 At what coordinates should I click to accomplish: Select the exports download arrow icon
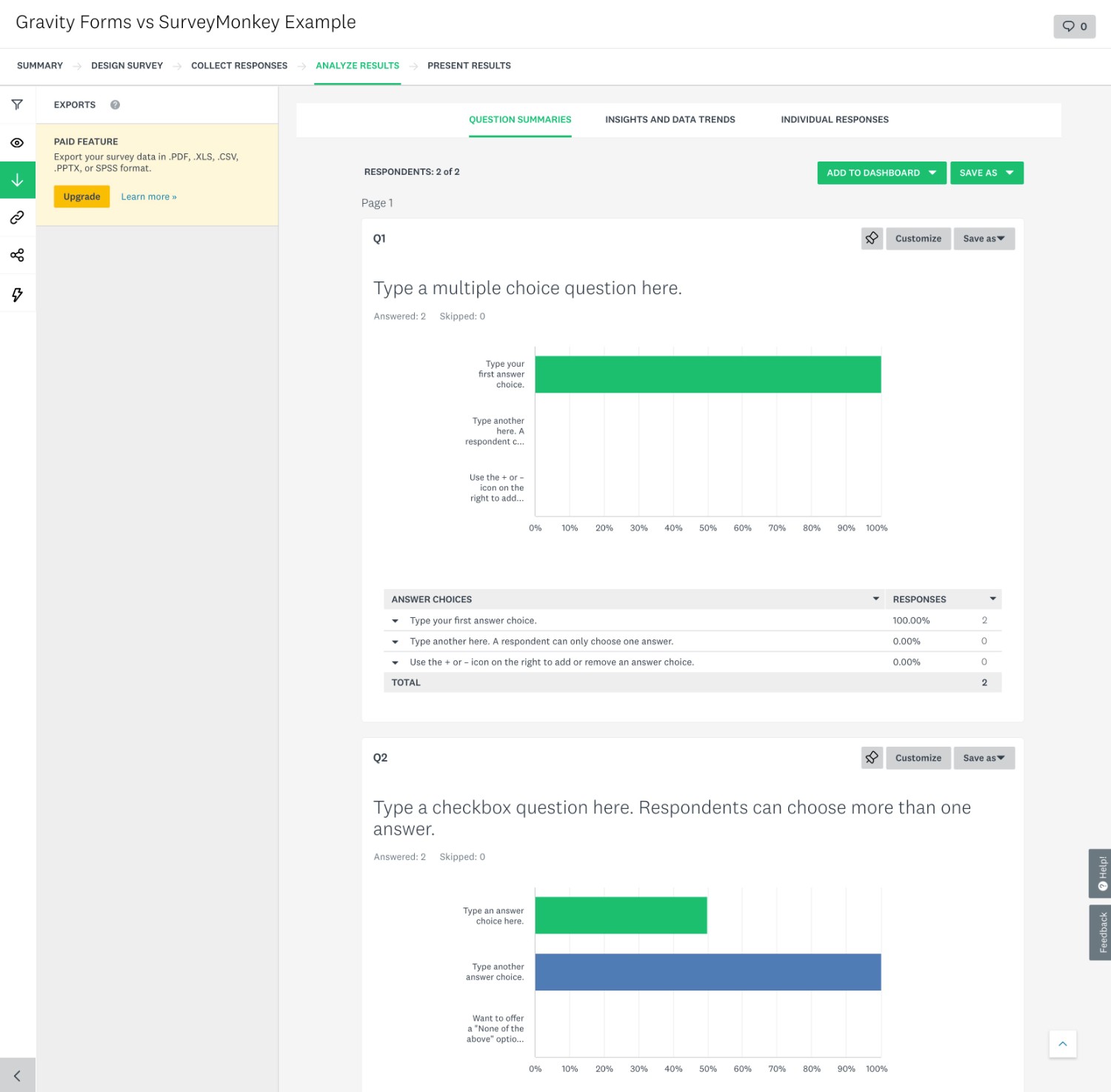pyautogui.click(x=17, y=180)
